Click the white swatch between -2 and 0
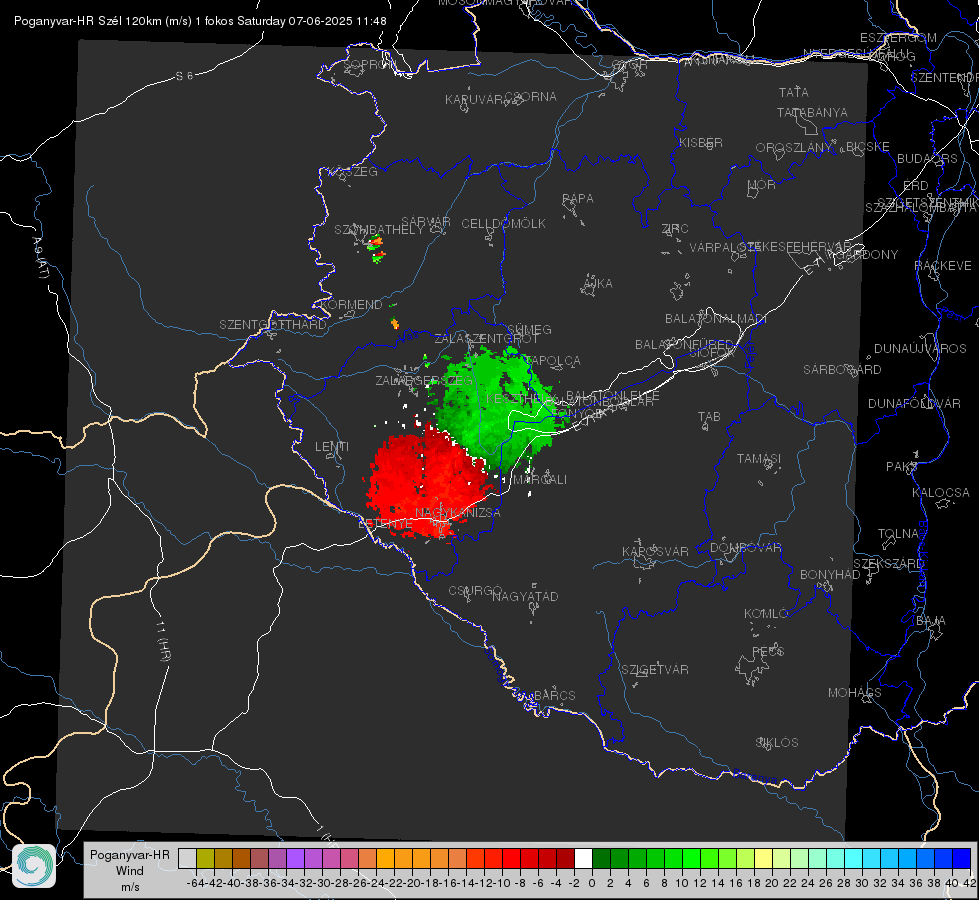This screenshot has width=979, height=900. click(583, 858)
